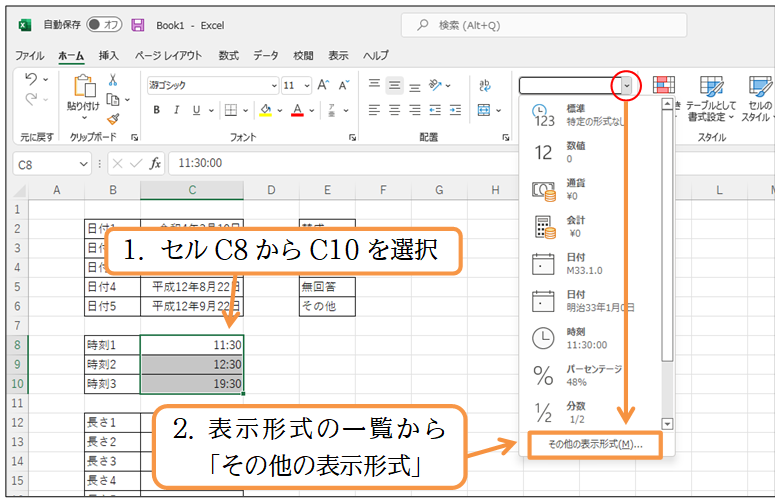The width and height of the screenshot is (775, 500).
Task: Open the number format dropdown arrow
Action: tap(627, 86)
